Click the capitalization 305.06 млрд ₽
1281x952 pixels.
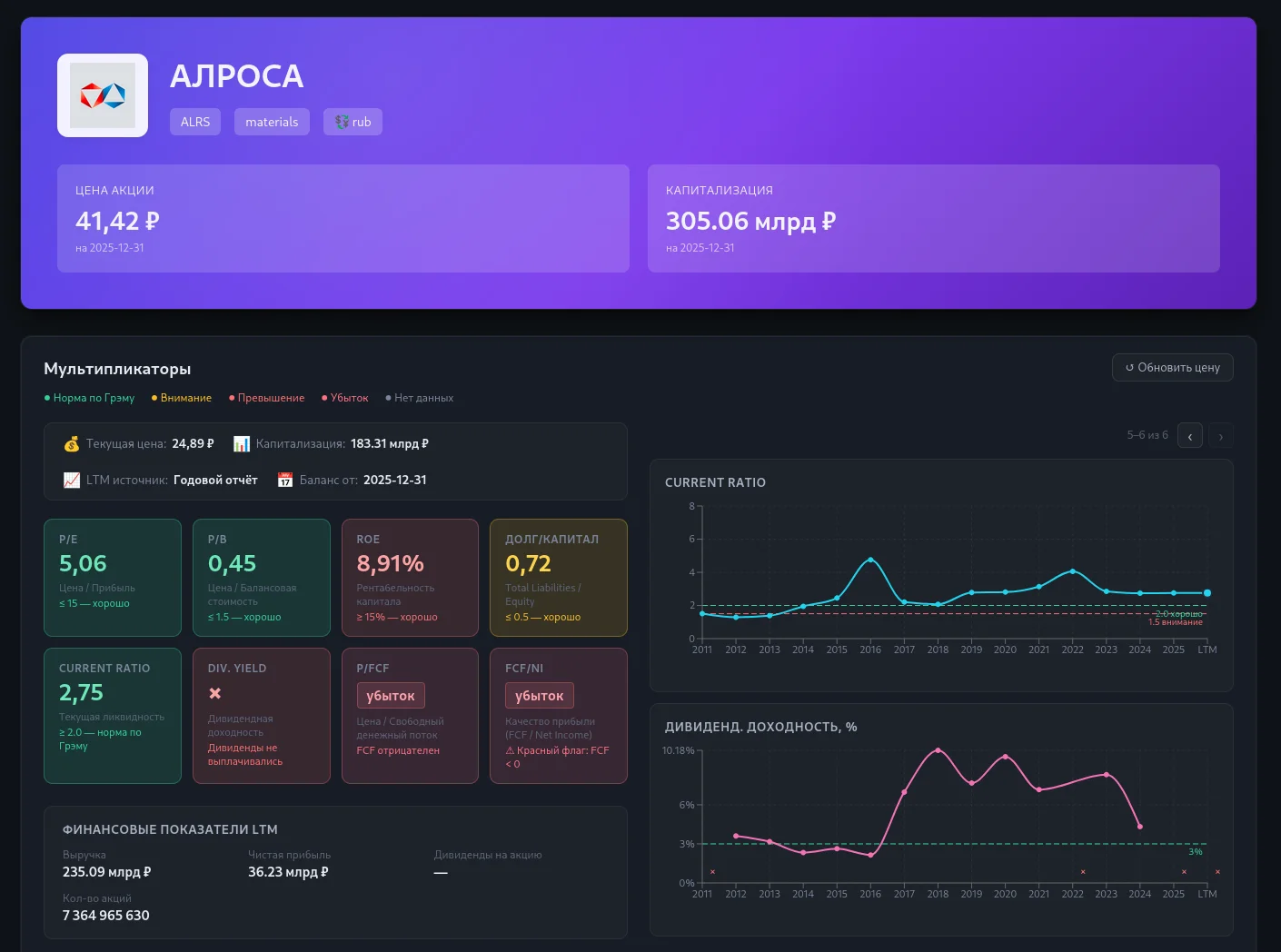[x=750, y=221]
